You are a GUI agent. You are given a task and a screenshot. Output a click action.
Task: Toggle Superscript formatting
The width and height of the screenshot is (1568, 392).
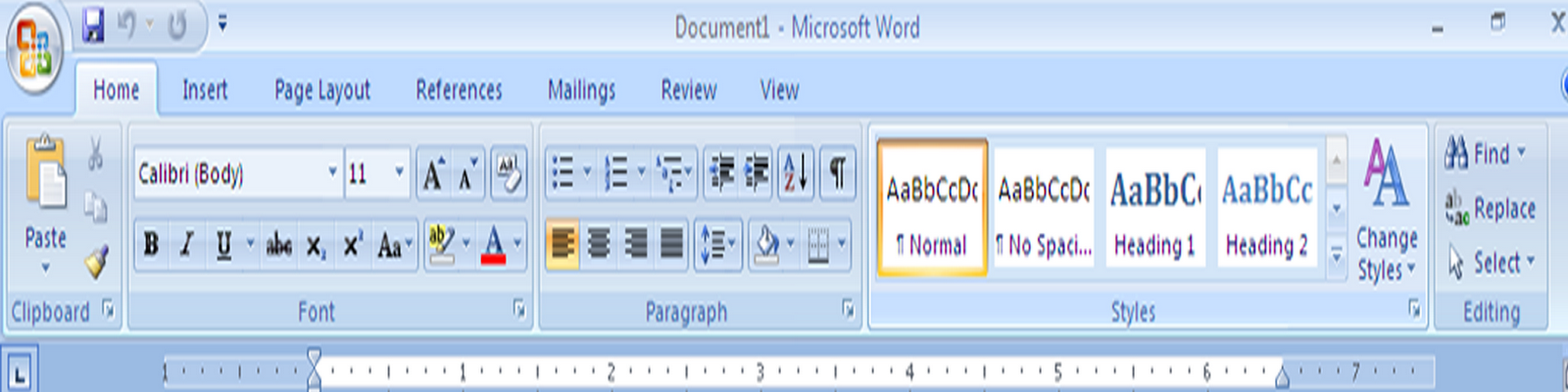click(x=351, y=244)
